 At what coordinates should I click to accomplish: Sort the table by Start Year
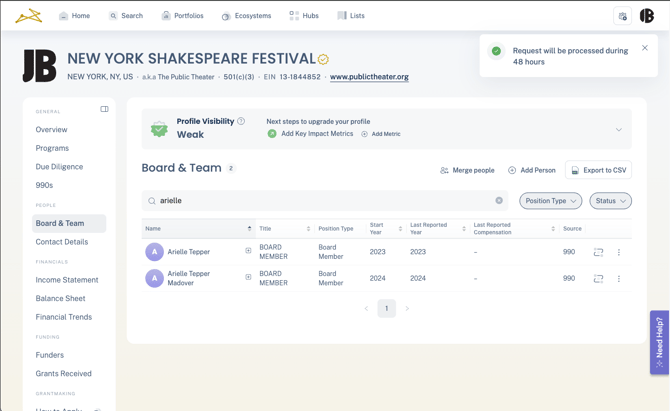click(400, 229)
